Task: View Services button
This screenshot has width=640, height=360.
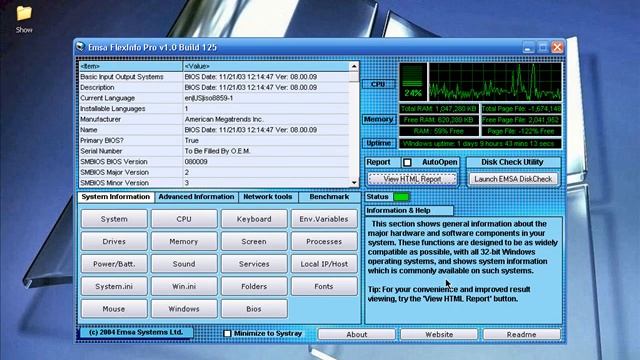Action: click(254, 264)
